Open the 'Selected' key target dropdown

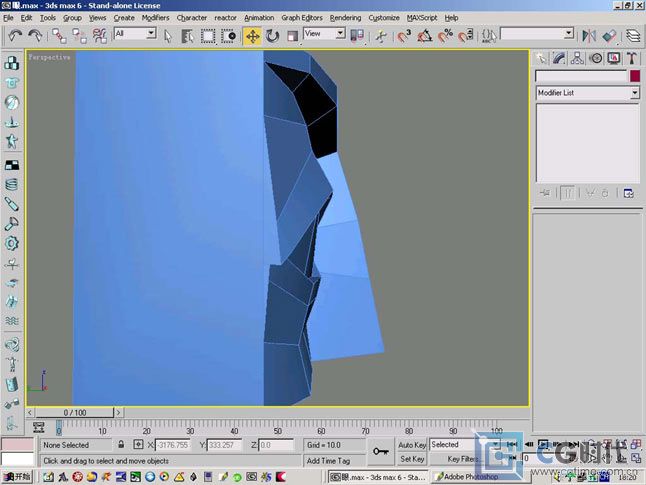[x=495, y=445]
